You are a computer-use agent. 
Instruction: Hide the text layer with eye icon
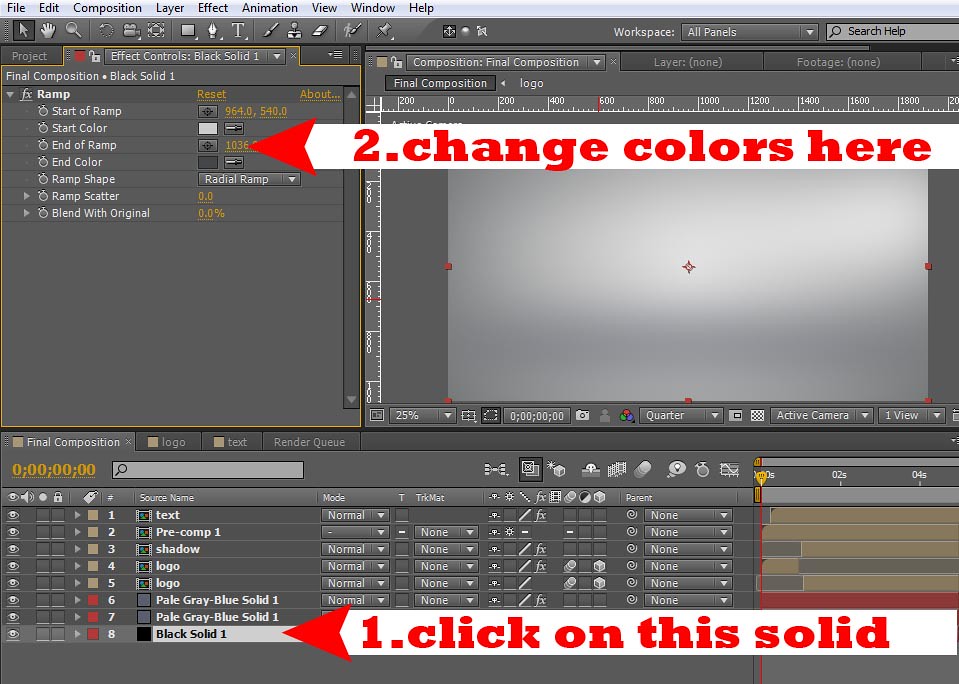click(13, 516)
